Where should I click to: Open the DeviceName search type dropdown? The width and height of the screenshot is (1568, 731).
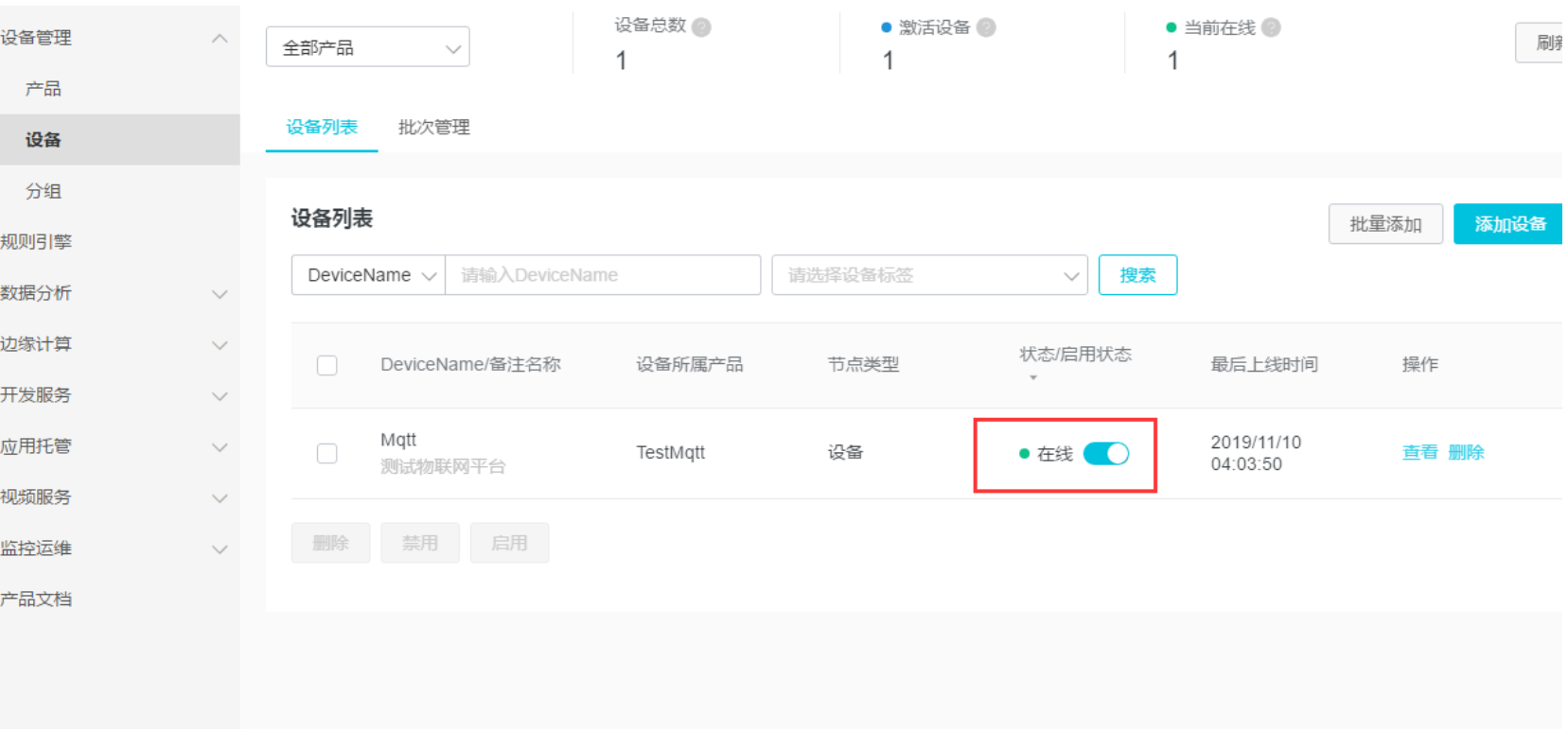coord(368,275)
